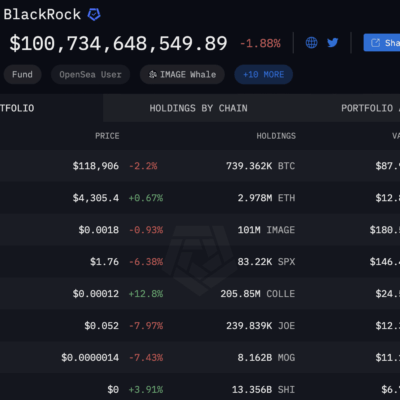The height and width of the screenshot is (400, 400).
Task: Open the Twitter bird icon link
Action: click(x=333, y=42)
